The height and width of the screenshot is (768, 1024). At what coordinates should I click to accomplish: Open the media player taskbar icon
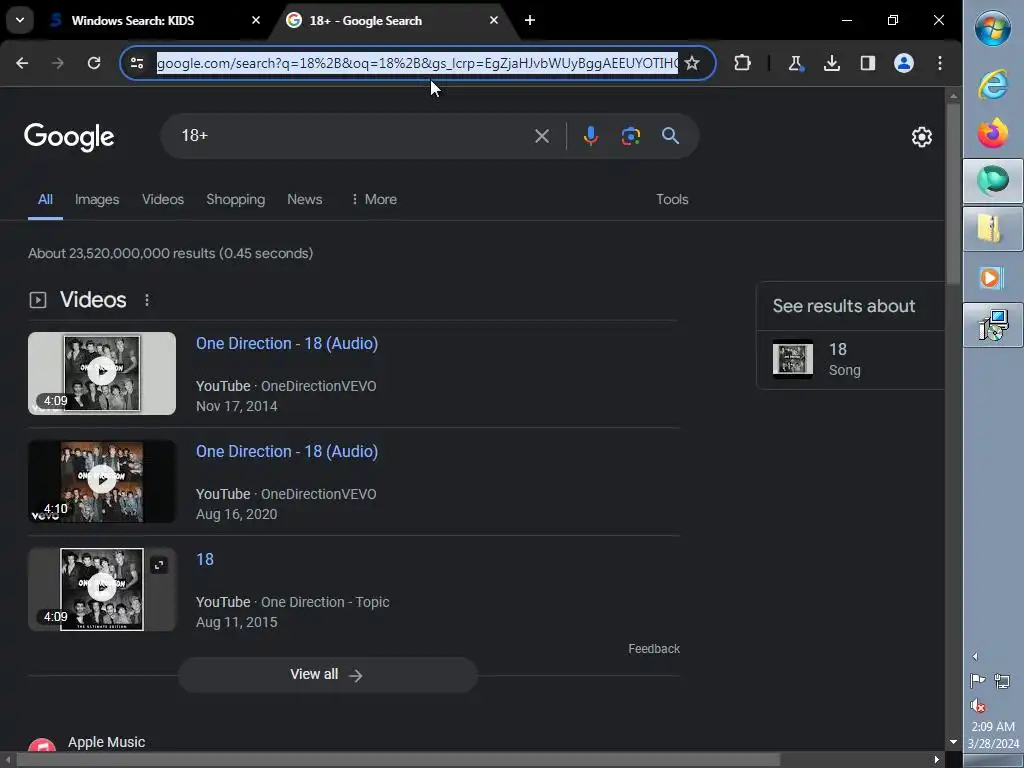click(993, 278)
